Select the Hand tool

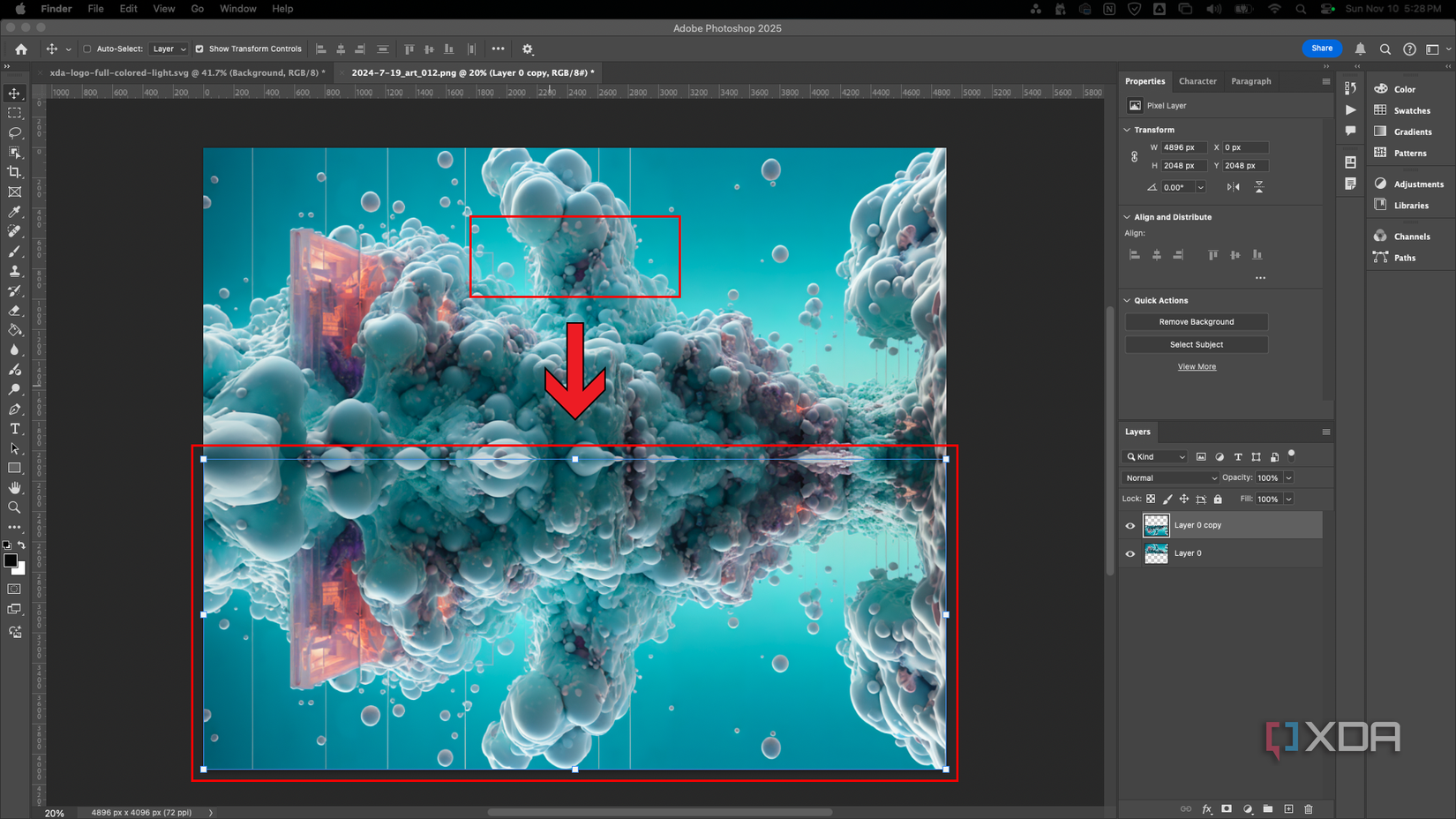[x=14, y=487]
